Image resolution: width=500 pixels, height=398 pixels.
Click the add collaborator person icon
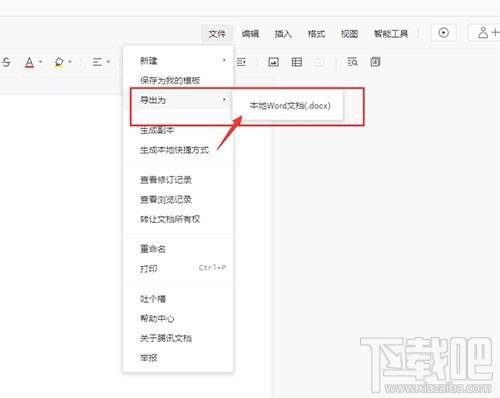[x=483, y=33]
